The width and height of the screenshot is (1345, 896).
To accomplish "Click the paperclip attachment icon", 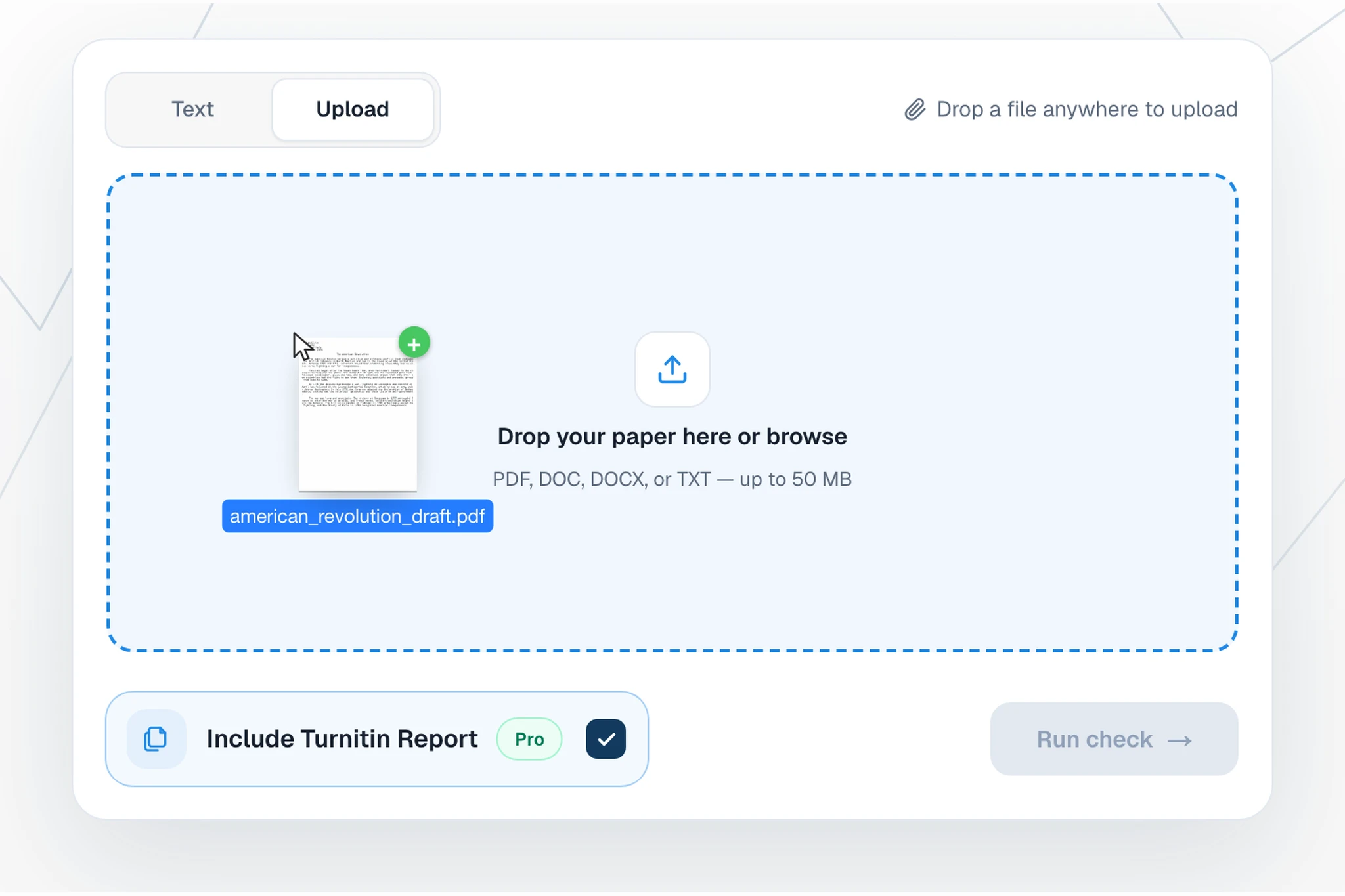I will coord(915,110).
